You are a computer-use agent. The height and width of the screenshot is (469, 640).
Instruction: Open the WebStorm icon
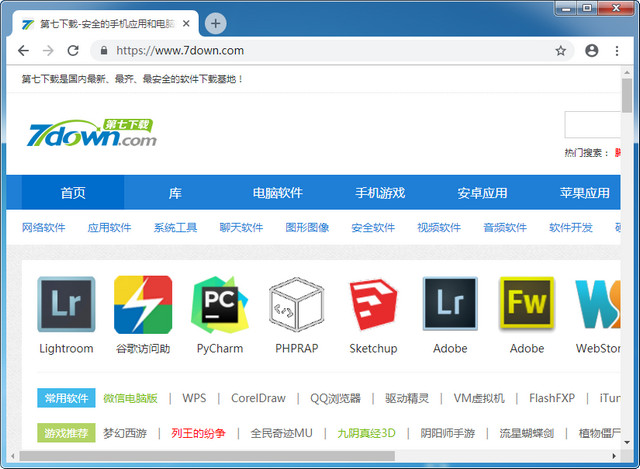(x=598, y=305)
